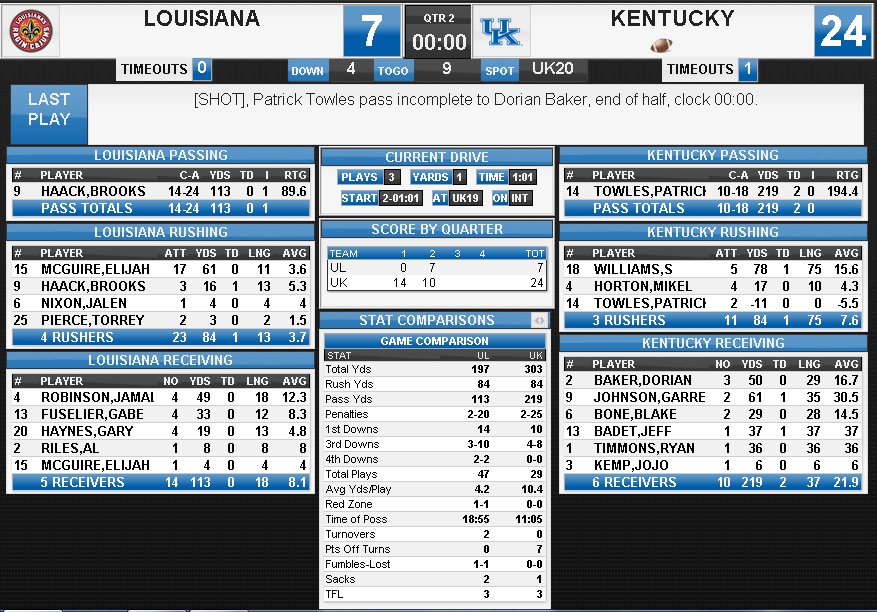This screenshot has width=877, height=612.
Task: Click the Louisiana timeouts count box
Action: pos(201,69)
